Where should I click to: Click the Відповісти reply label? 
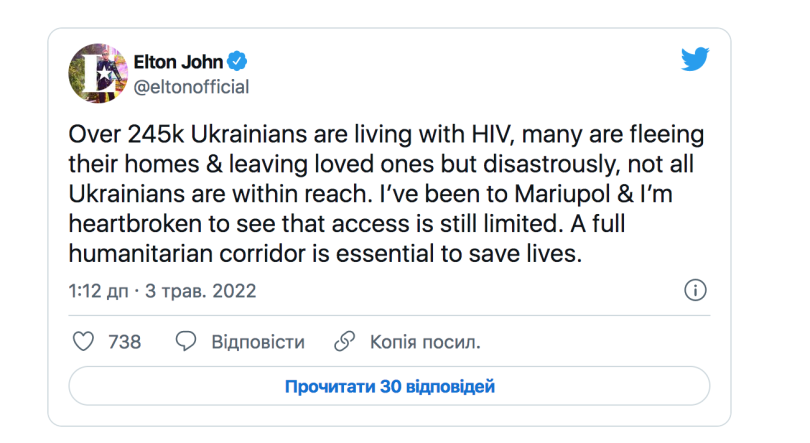257,342
